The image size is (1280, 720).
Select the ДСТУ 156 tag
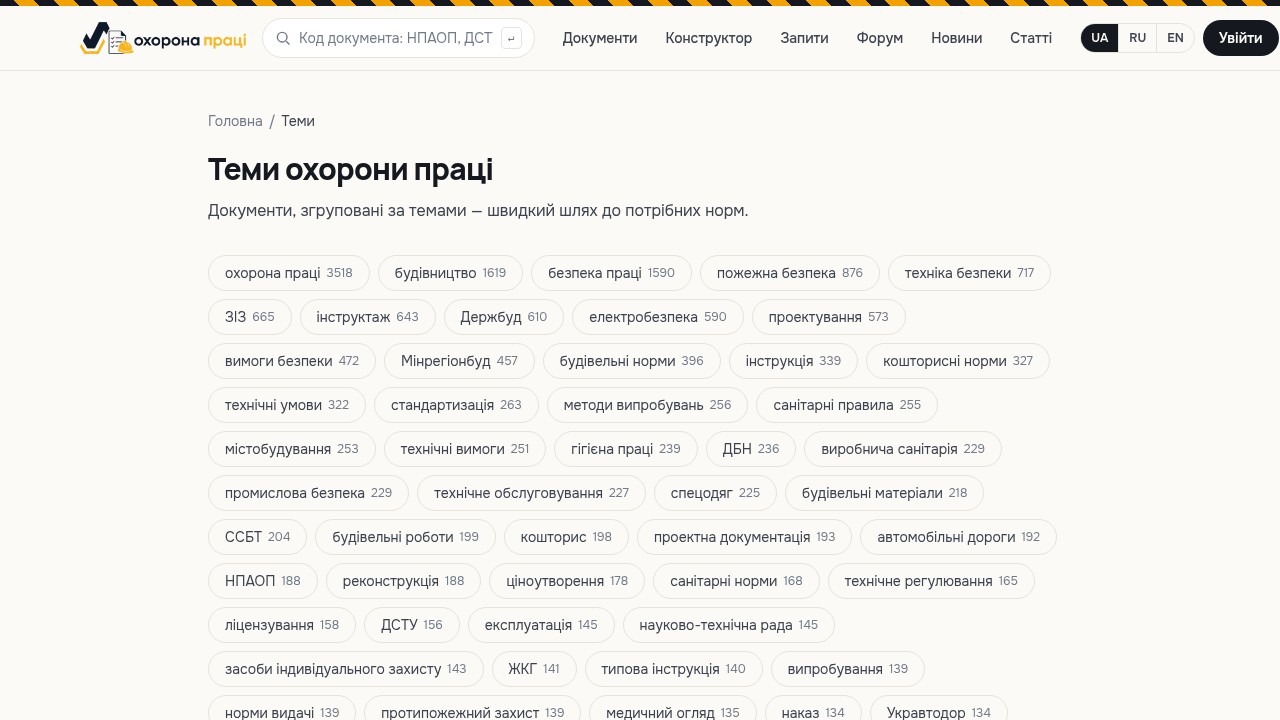tap(412, 625)
